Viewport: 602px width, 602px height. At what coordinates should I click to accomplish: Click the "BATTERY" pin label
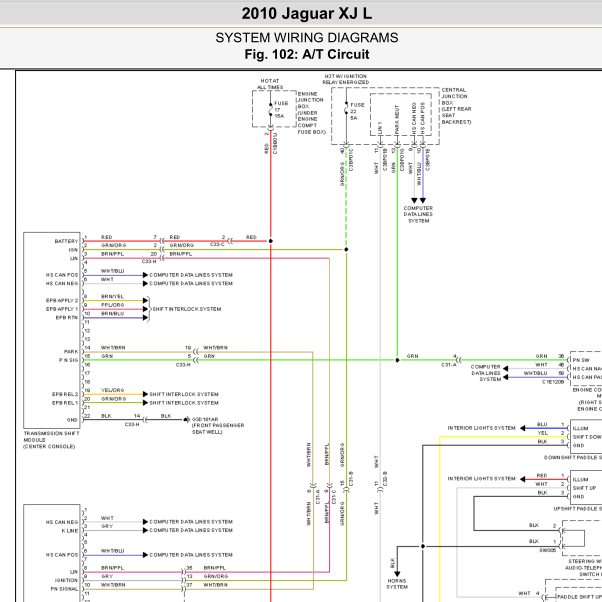point(66,241)
